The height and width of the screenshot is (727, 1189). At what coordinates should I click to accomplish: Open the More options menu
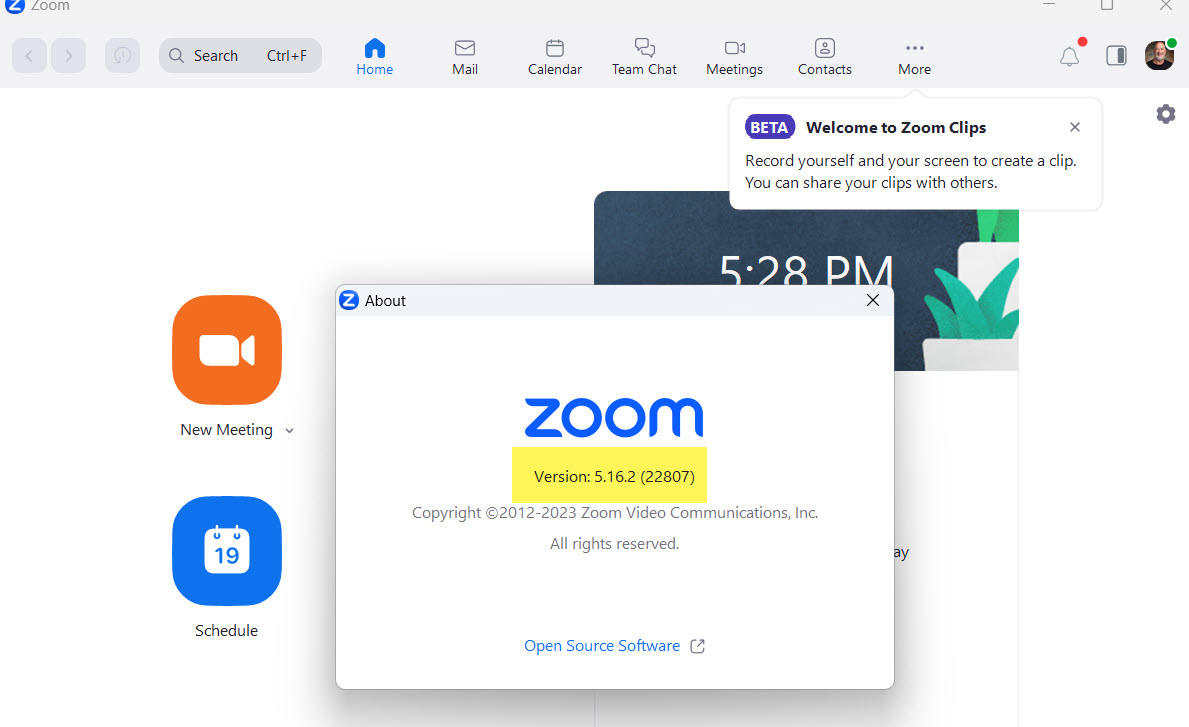point(913,55)
